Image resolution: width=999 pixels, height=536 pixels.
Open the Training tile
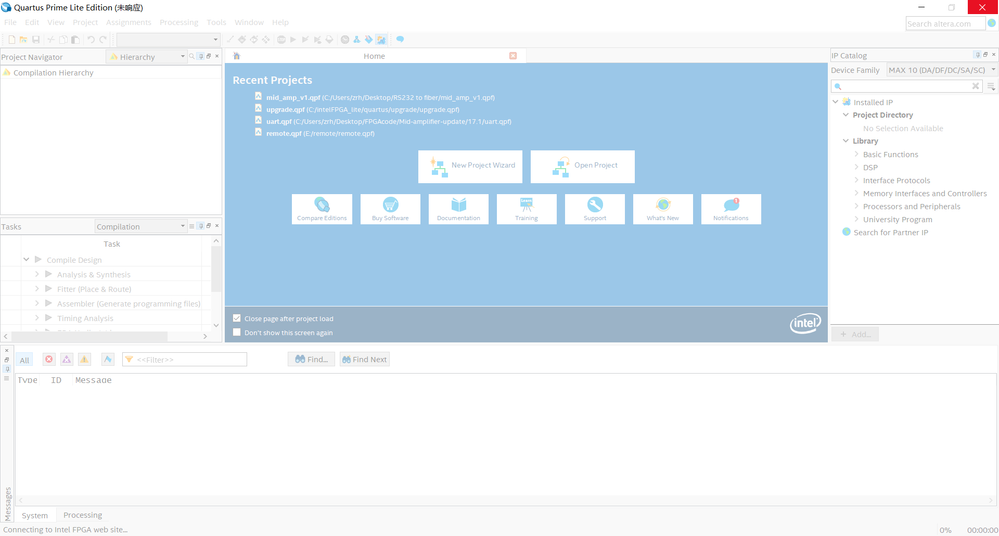point(526,209)
